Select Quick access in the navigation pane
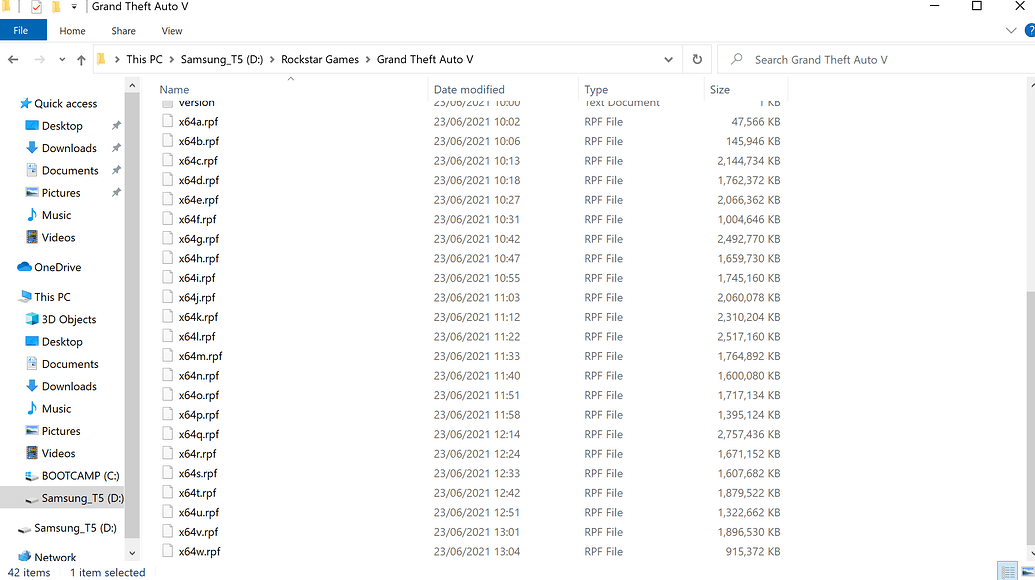 point(65,104)
